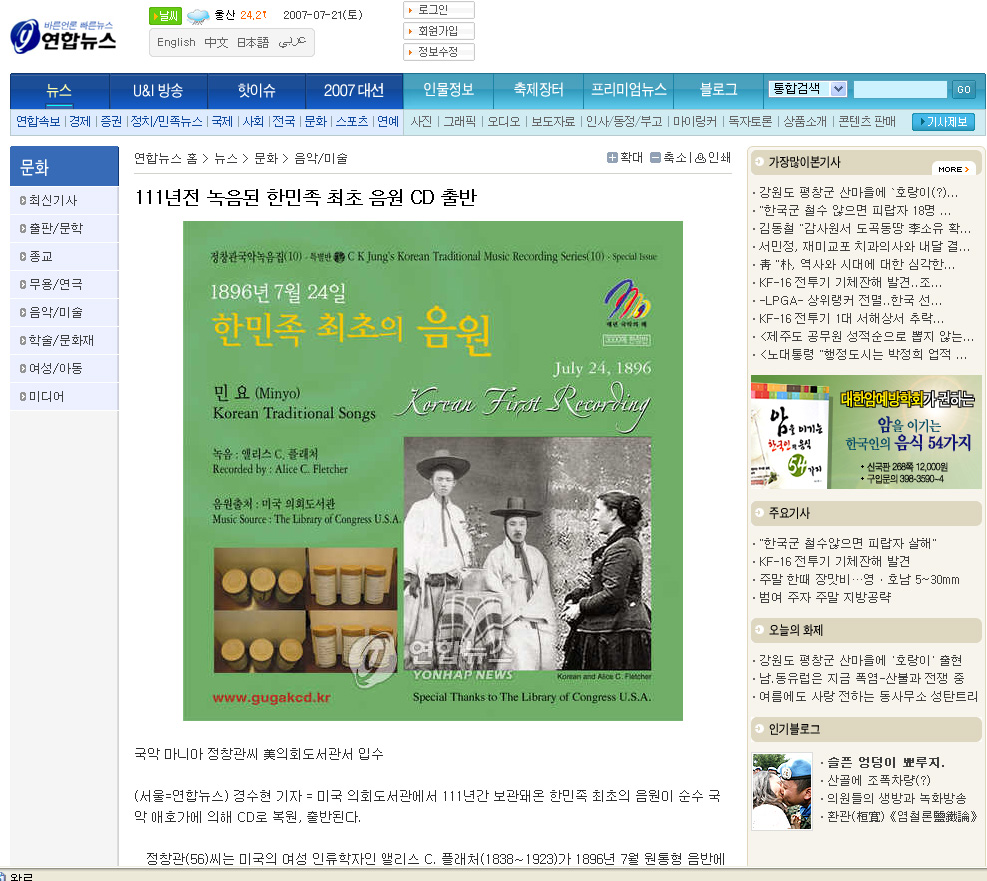Open blog post '슬픈 엉덩이 뽀루지.'
Screen dimensions: 987x881
pos(886,763)
